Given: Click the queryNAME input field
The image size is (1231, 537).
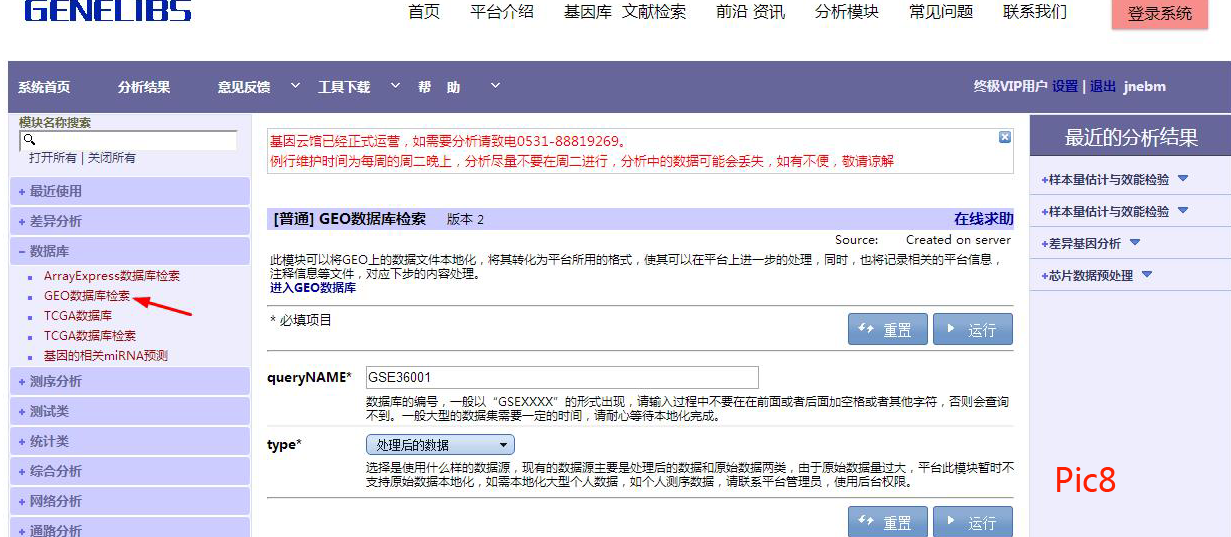Looking at the screenshot, I should 562,377.
